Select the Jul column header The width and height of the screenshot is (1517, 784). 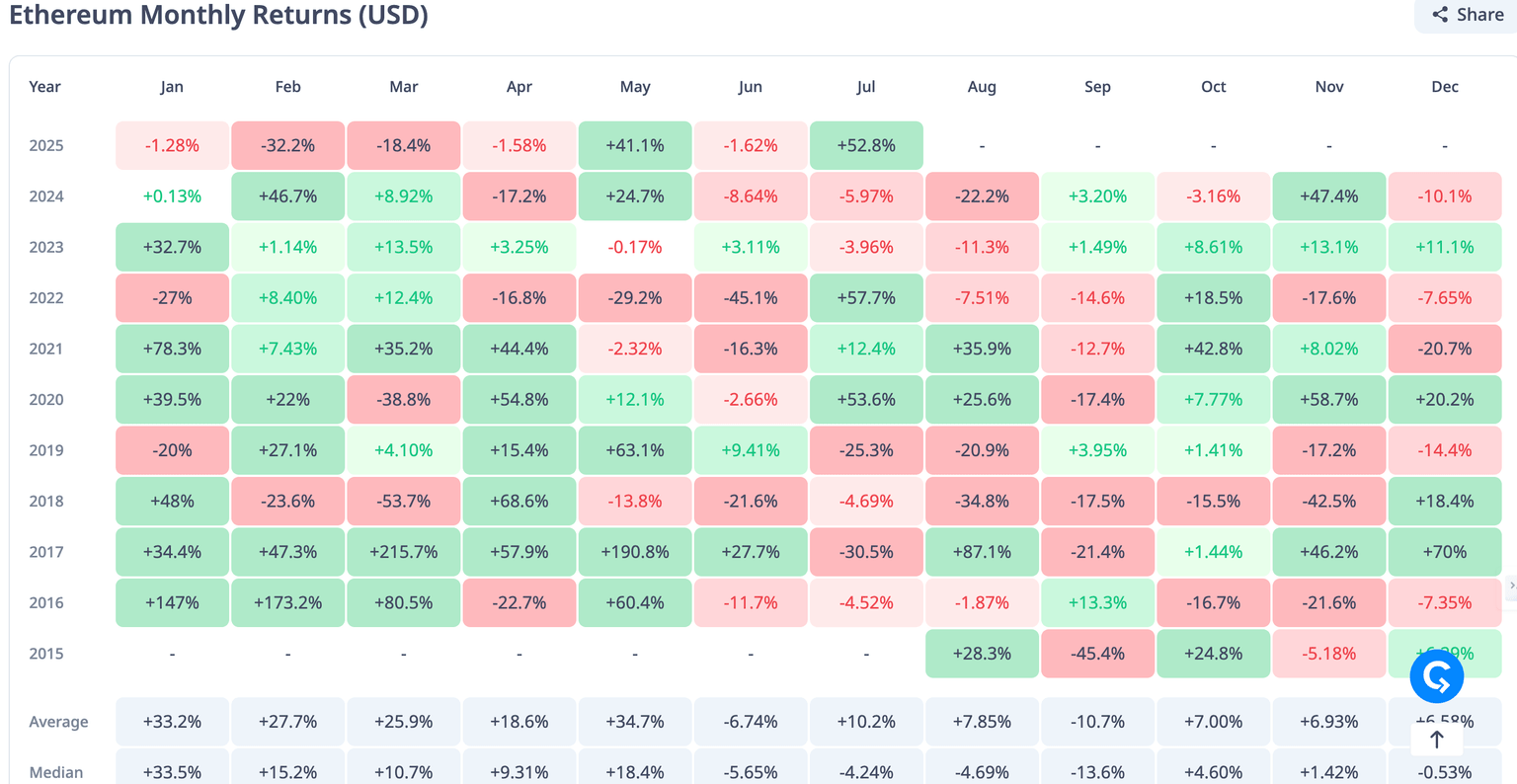coord(866,87)
